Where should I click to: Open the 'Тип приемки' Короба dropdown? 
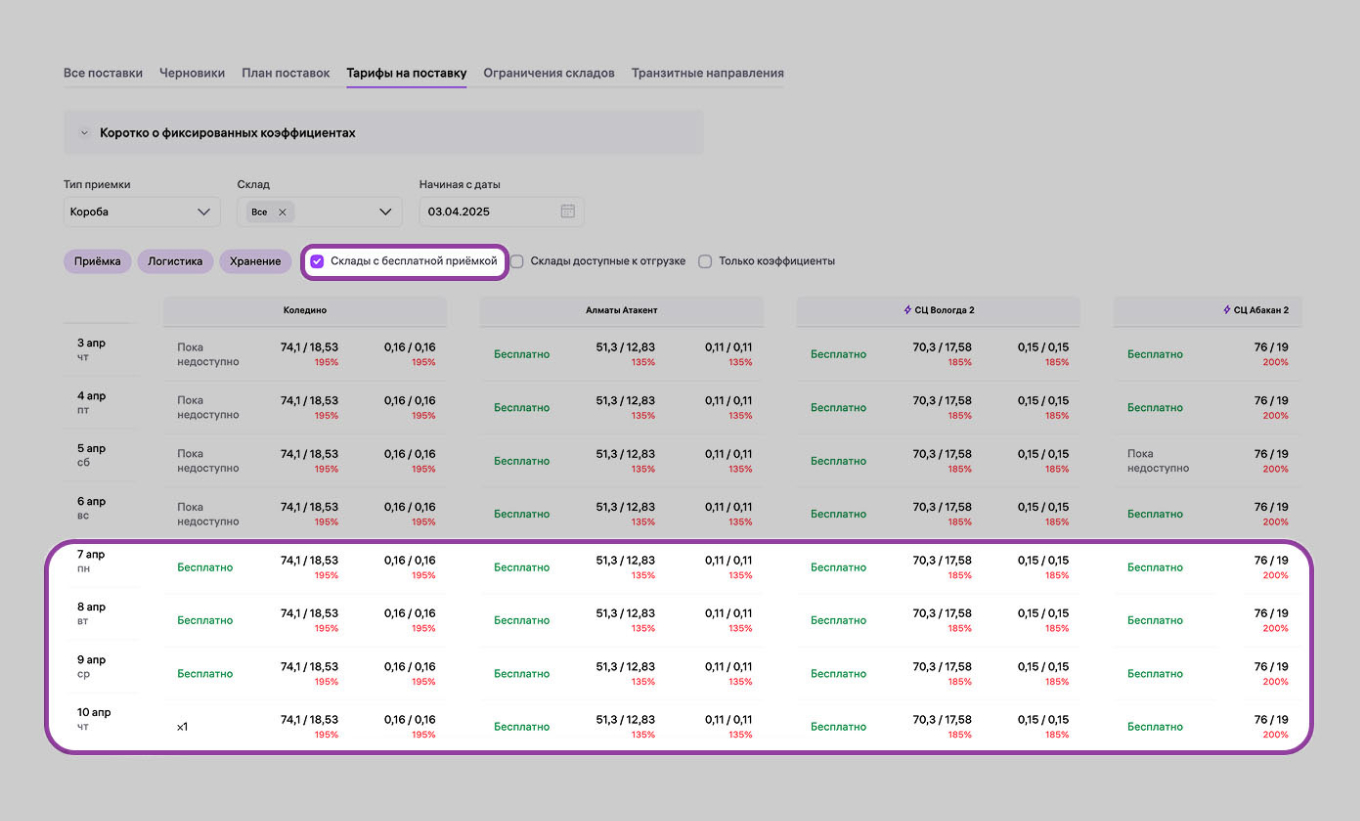coord(142,212)
